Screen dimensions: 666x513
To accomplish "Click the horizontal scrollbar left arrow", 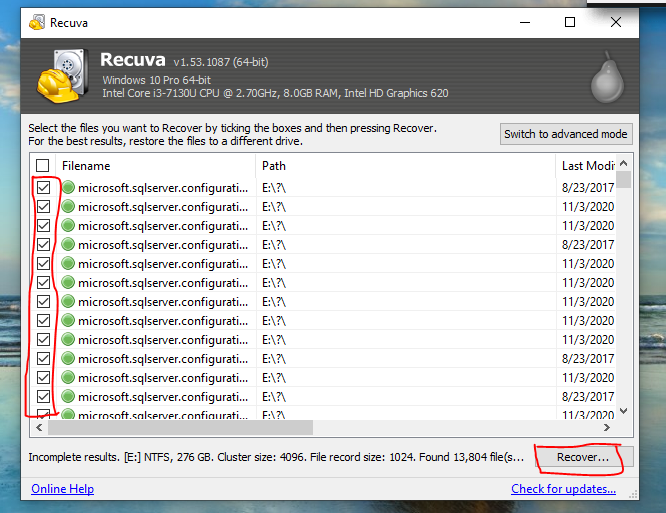I will click(39, 428).
